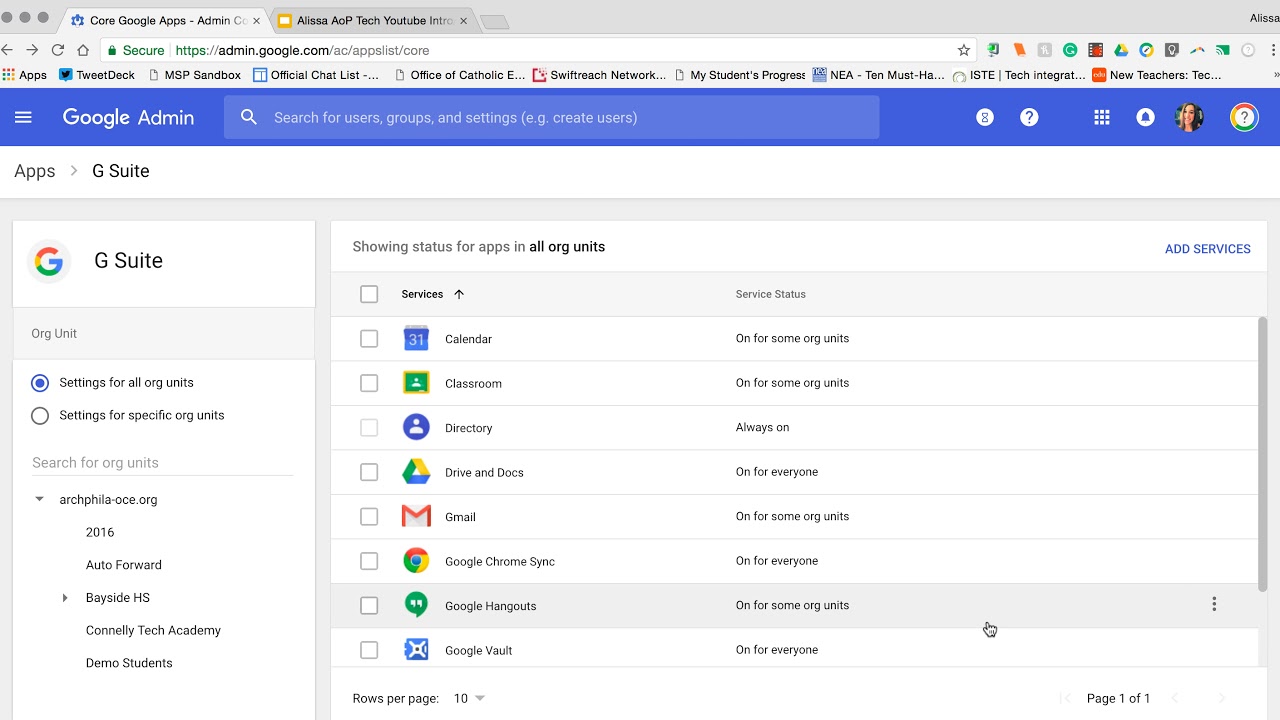Open the Help question mark icon

[x=1029, y=117]
